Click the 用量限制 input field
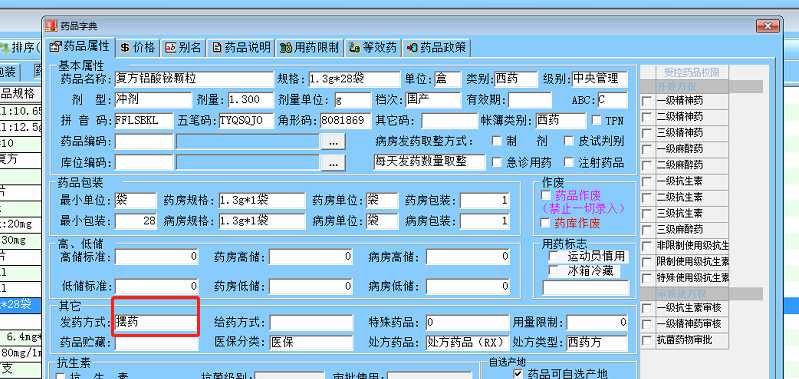The height and width of the screenshot is (379, 799). 597,322
